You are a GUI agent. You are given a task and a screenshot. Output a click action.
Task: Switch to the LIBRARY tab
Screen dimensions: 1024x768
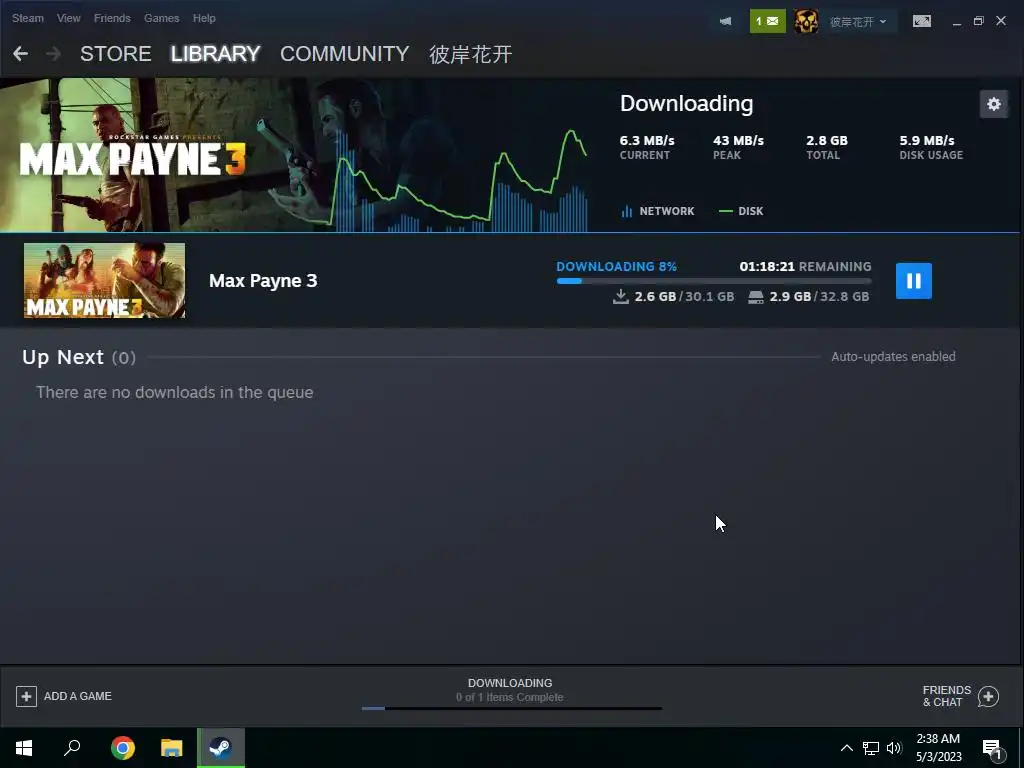coord(216,54)
